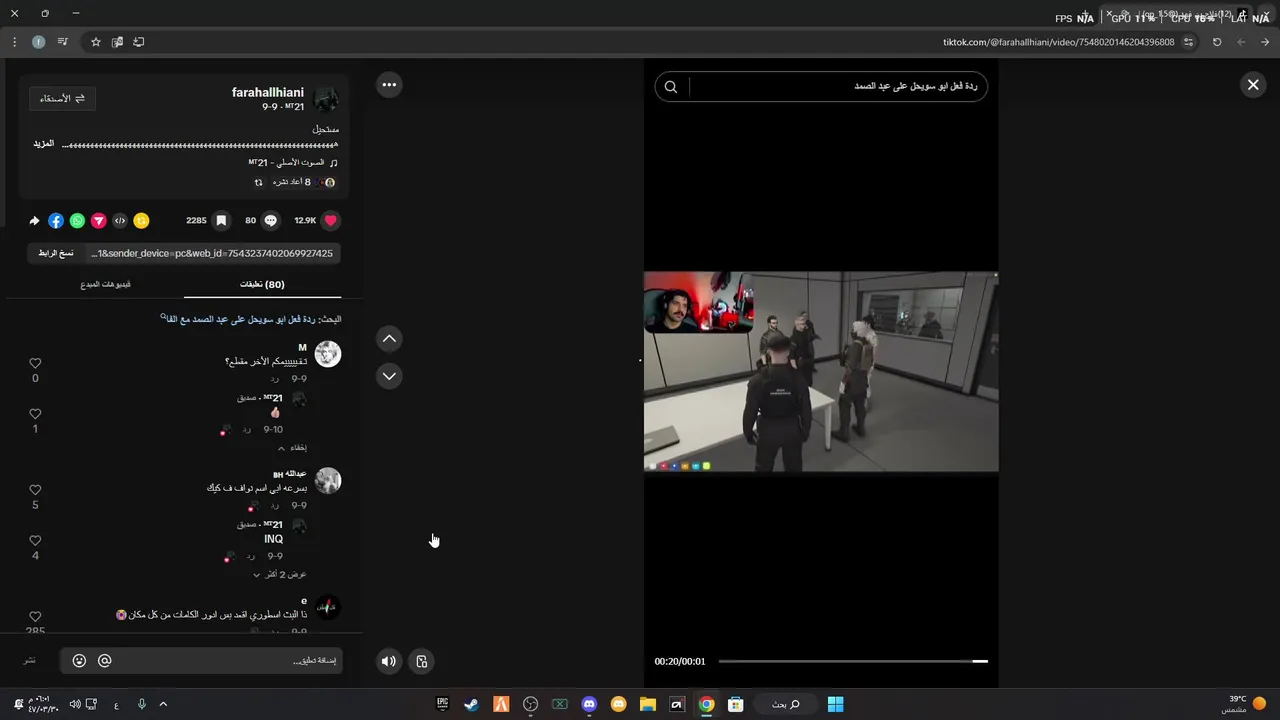1280x720 pixels.
Task: Like the comment by user e
Action: pos(35,617)
